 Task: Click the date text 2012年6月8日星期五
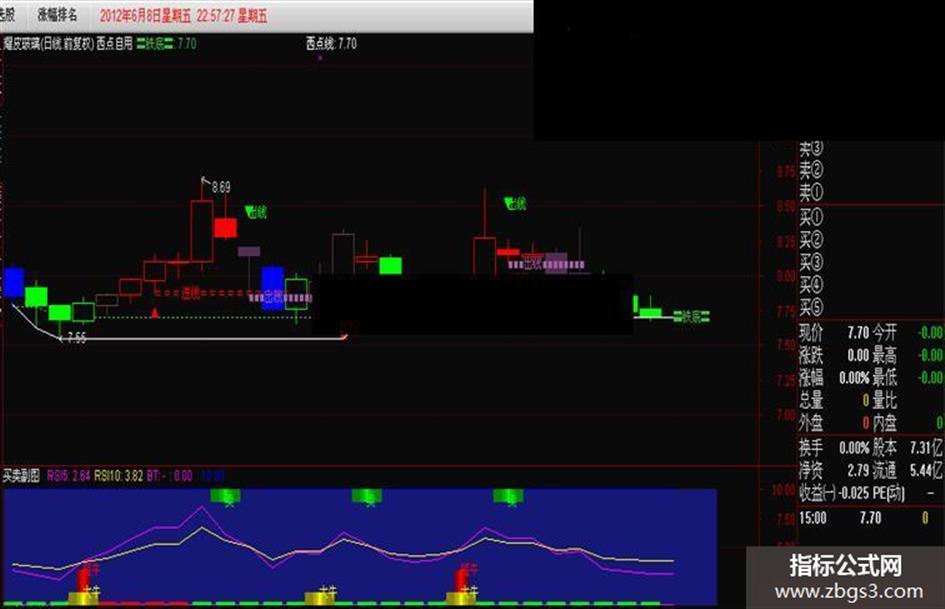(146, 16)
